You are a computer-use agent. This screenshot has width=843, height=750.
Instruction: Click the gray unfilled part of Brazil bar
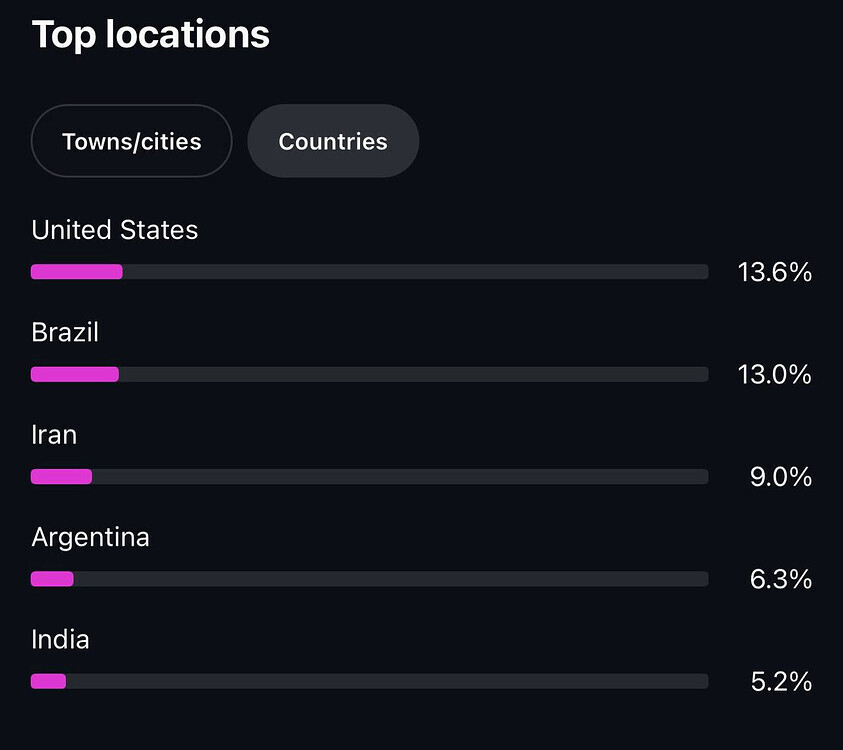tap(413, 374)
